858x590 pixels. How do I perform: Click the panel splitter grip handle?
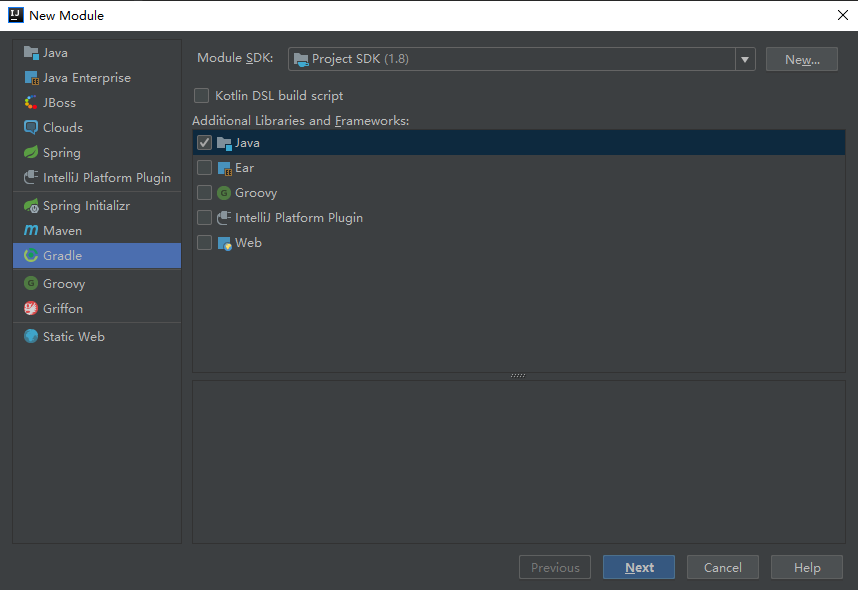518,375
